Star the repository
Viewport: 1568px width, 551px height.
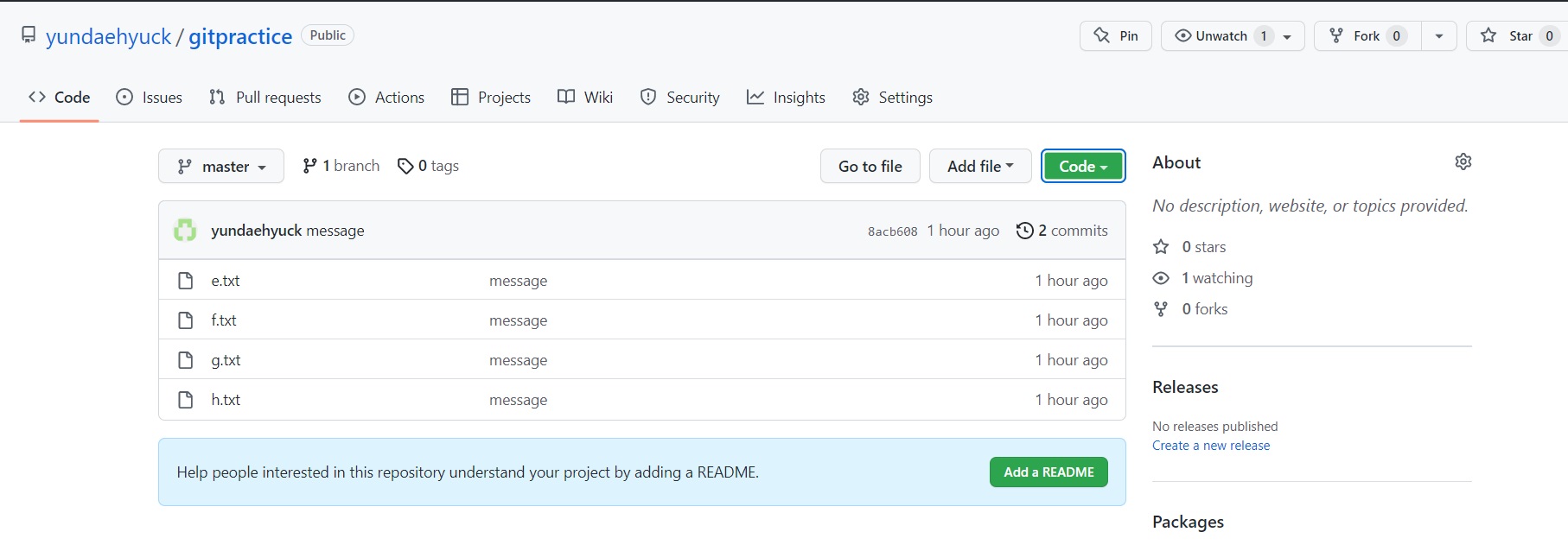coord(1518,35)
